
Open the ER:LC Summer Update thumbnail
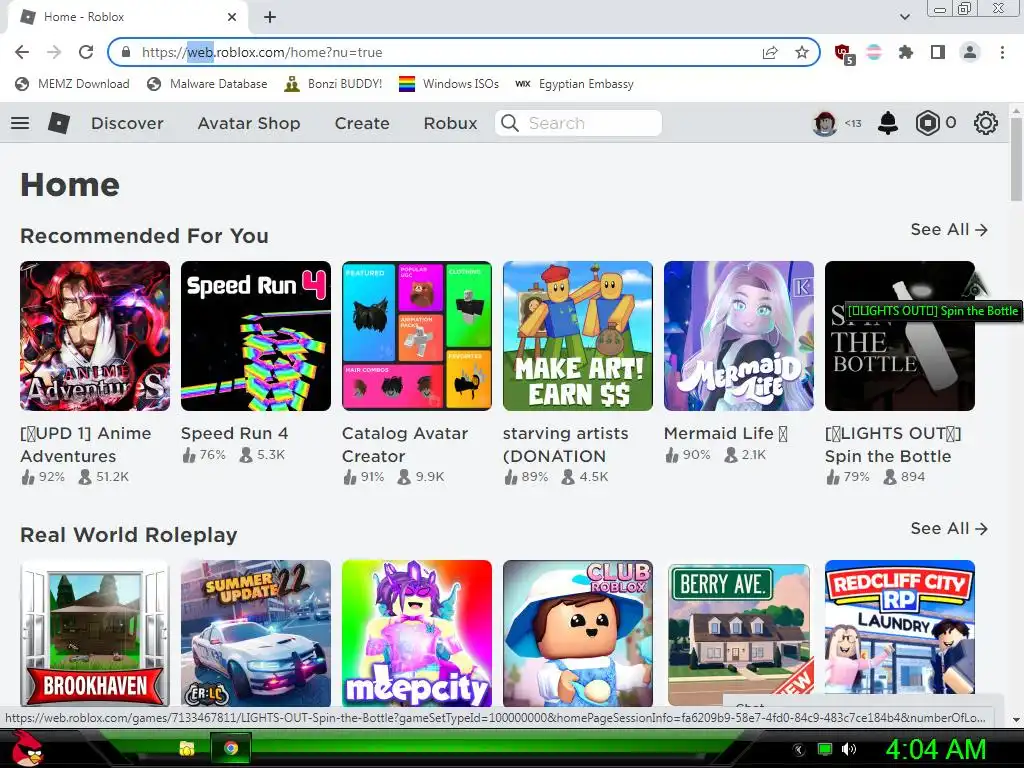(x=256, y=633)
